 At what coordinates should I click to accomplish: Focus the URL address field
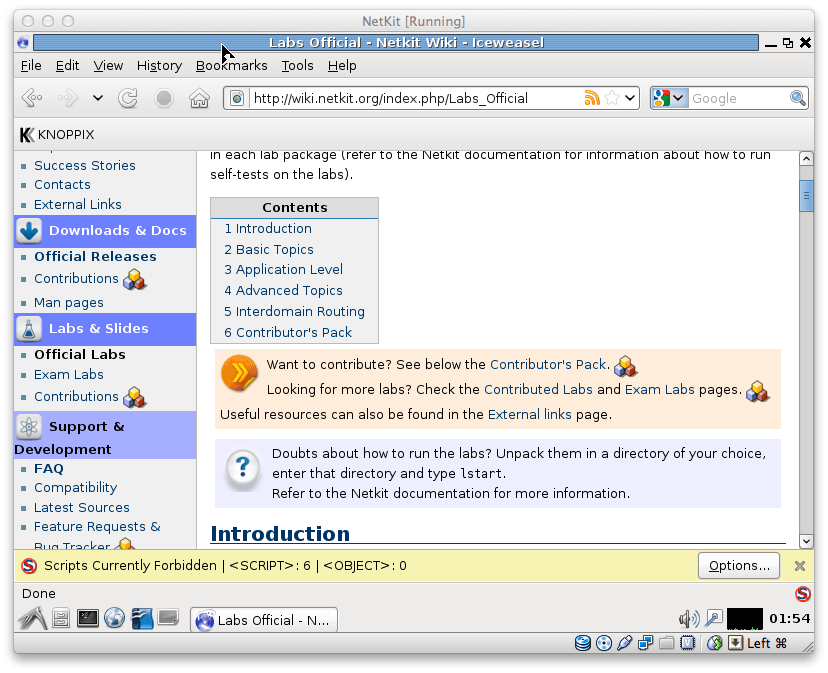point(415,98)
